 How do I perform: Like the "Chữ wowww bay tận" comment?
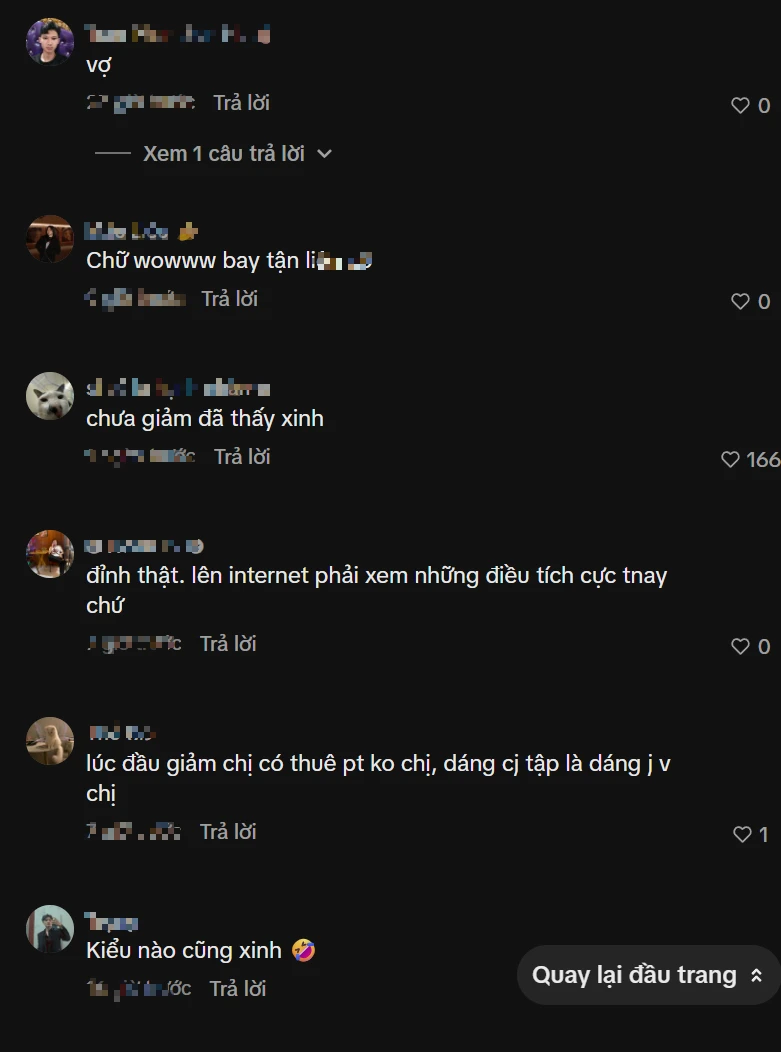(740, 301)
